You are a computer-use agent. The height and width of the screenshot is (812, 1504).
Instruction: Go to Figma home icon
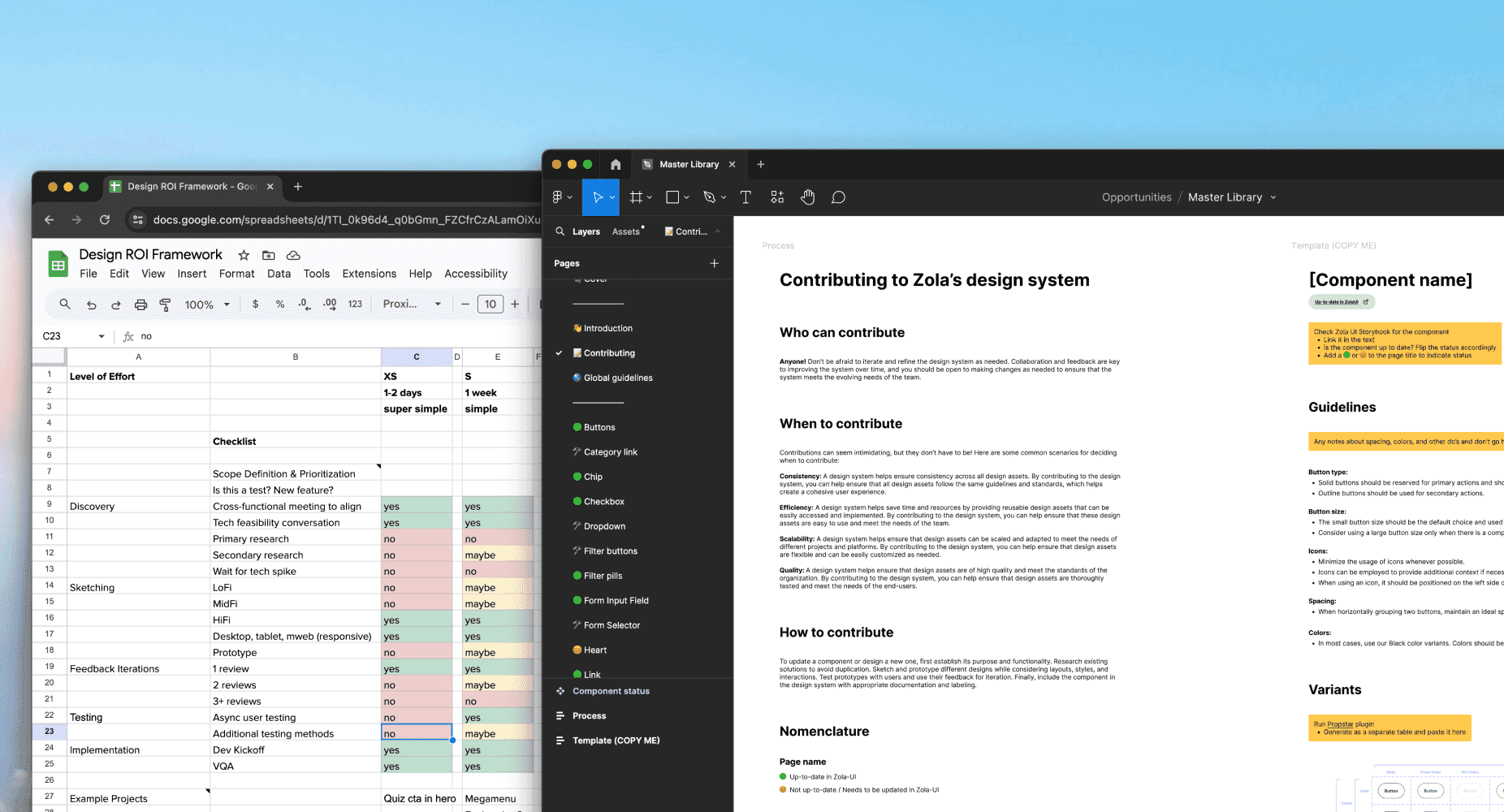click(x=616, y=164)
